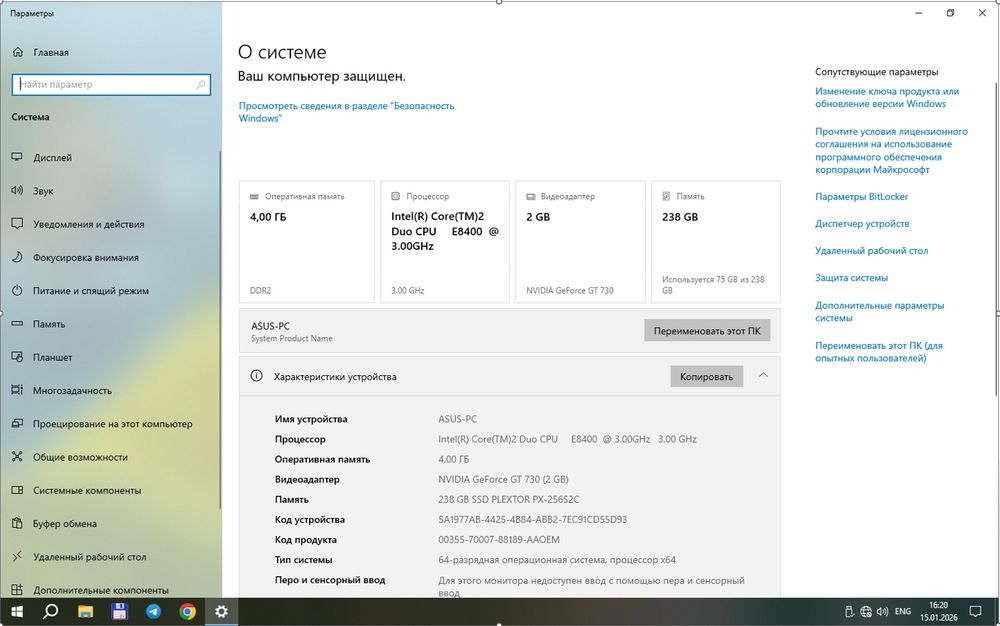Open license agreement Прочтите условия link
Screen dimensions: 1000x626
pos(891,150)
